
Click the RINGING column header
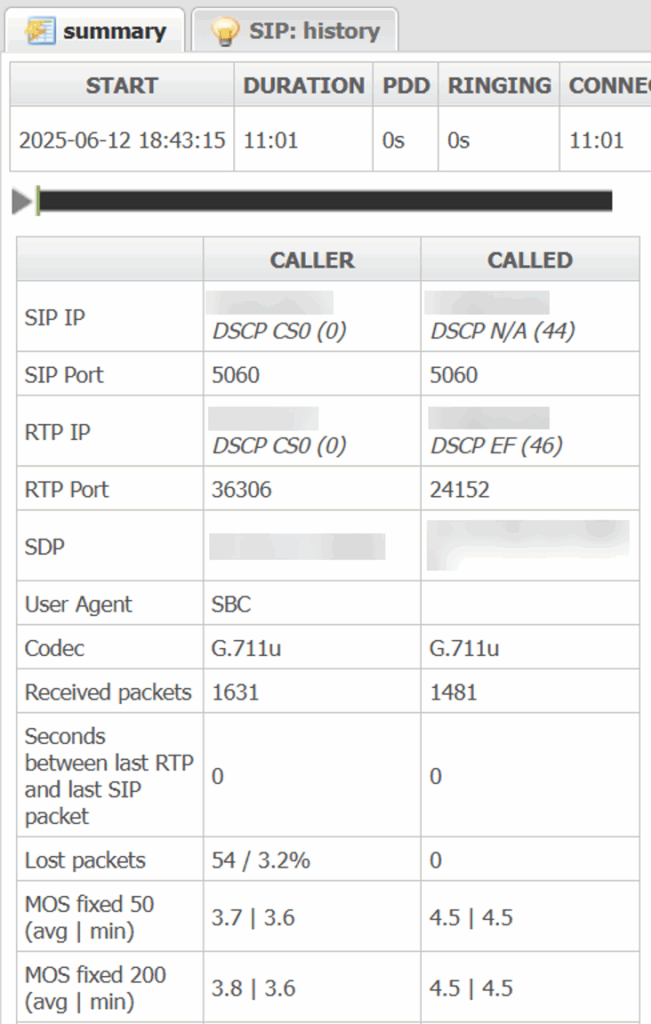click(499, 86)
